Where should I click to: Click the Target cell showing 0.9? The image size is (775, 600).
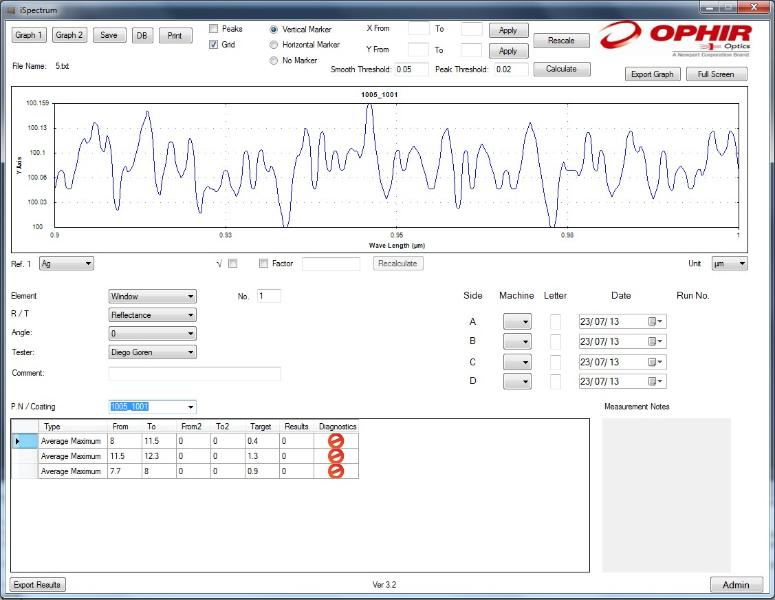(261, 471)
